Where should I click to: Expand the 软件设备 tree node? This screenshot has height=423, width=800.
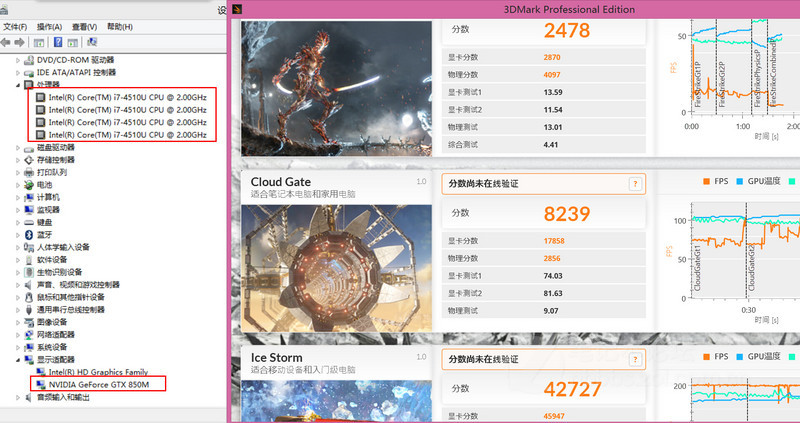pos(18,260)
